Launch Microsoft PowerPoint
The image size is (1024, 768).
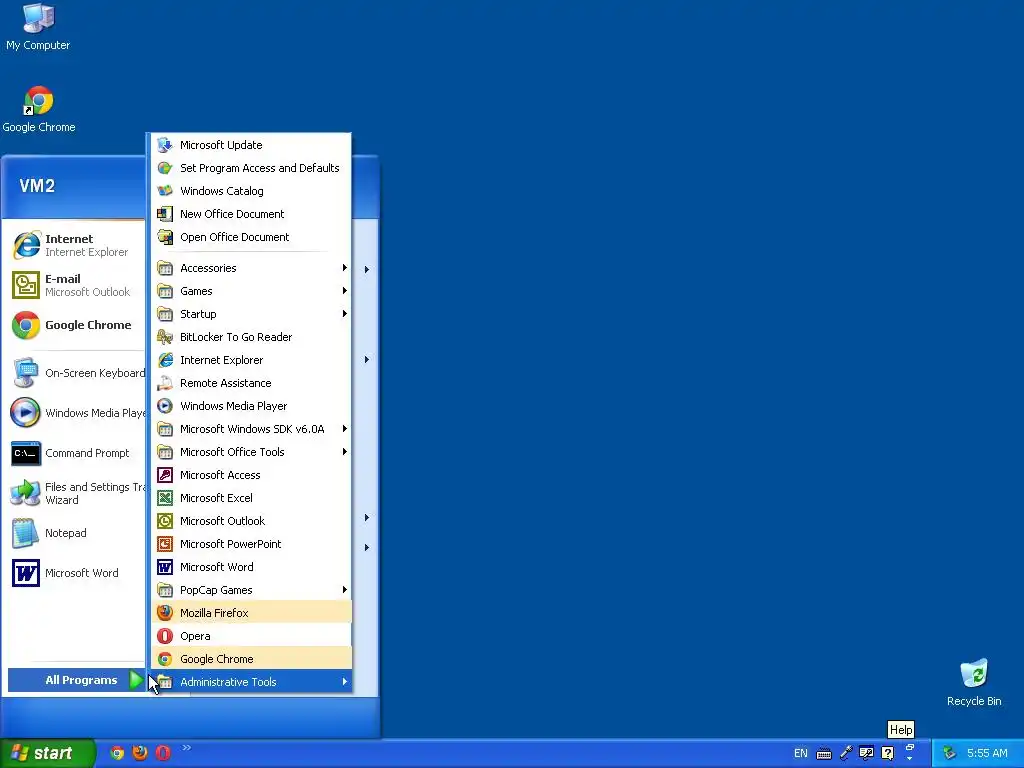251,544
